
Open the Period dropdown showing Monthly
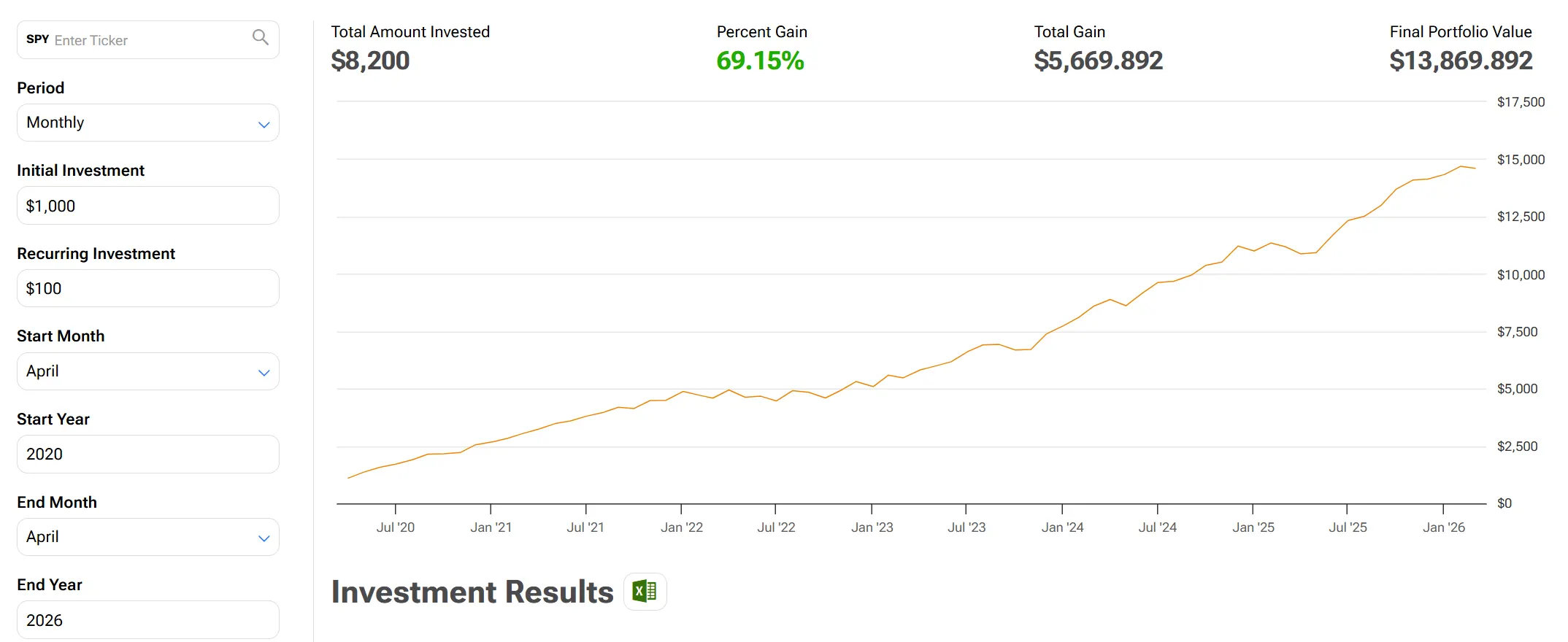(147, 123)
